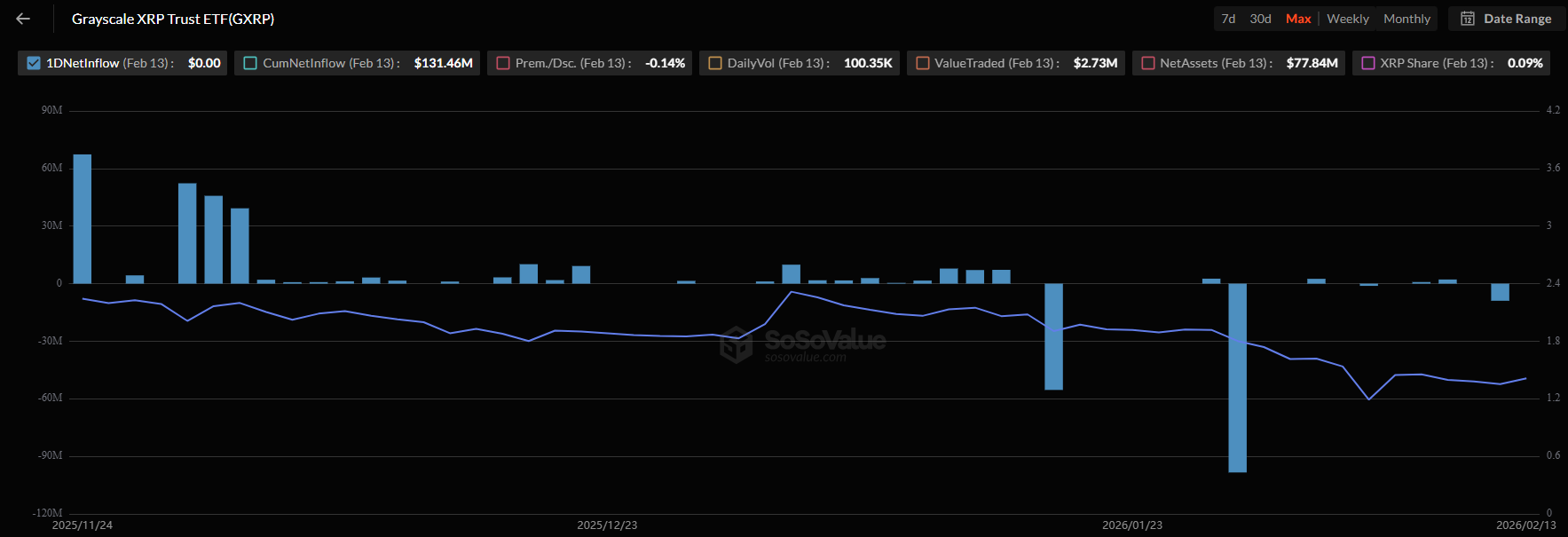Switch to Monthly aggregation

click(1406, 19)
